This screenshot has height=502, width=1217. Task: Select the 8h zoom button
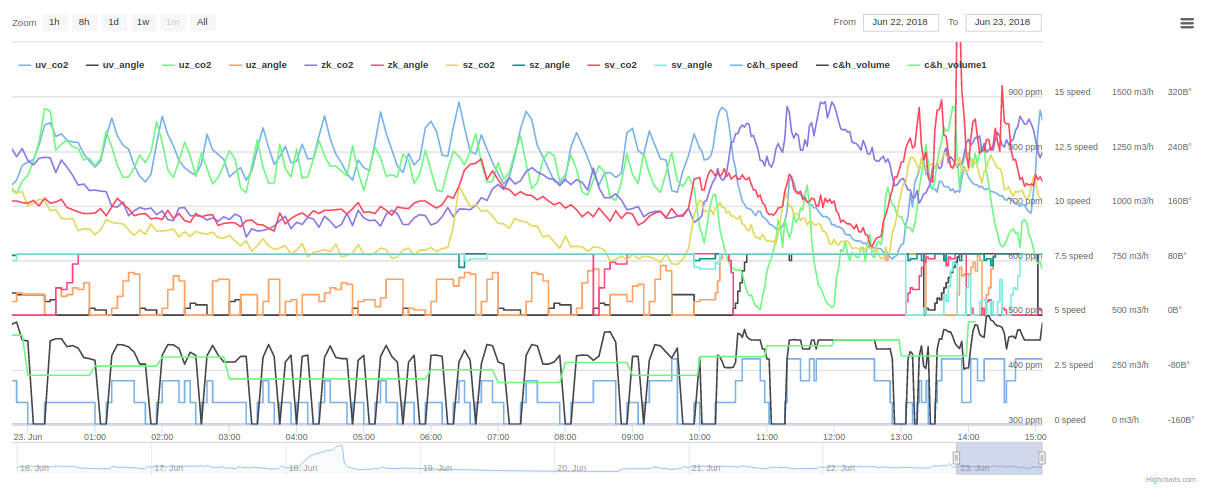click(x=83, y=22)
